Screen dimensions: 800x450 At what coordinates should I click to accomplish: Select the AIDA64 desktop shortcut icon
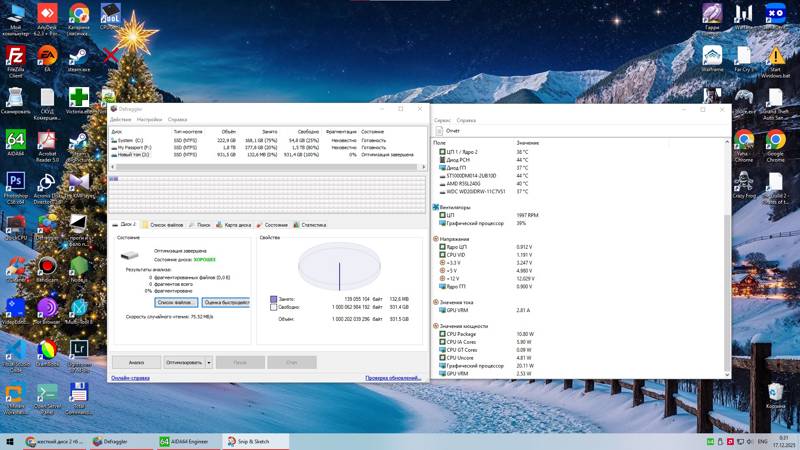15,141
